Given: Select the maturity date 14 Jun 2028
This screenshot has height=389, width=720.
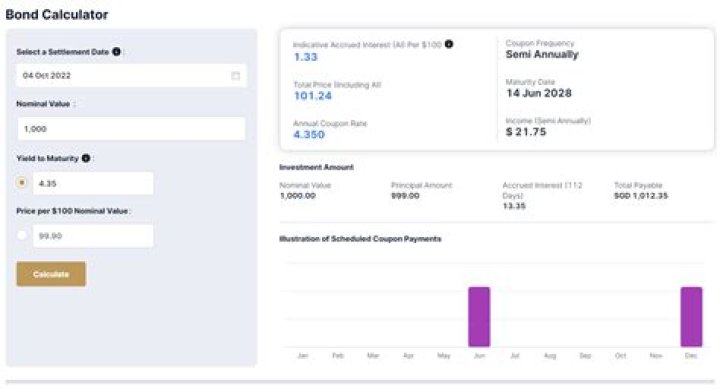Looking at the screenshot, I should pos(539,93).
